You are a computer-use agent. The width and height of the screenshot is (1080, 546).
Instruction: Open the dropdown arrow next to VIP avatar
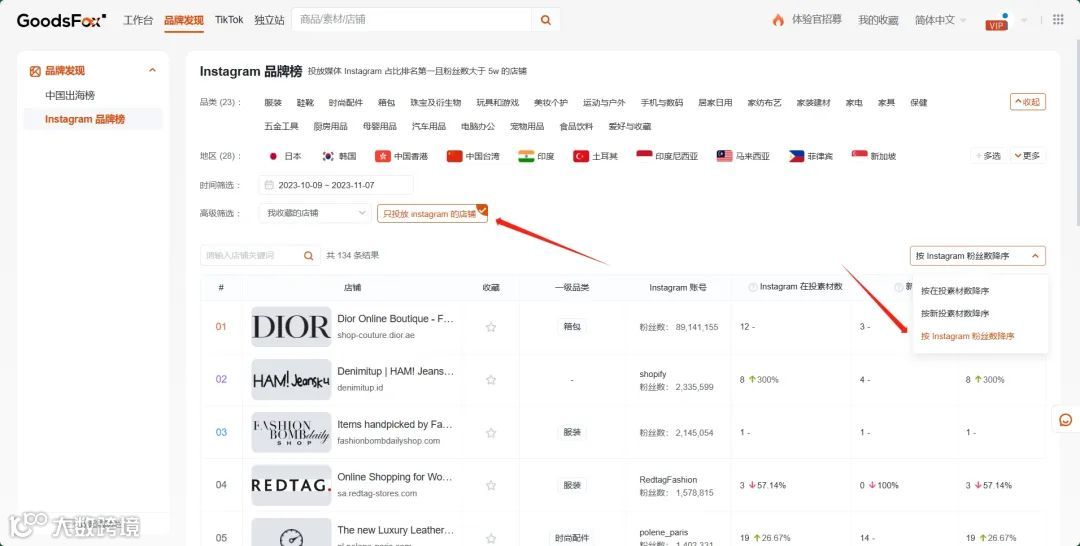(x=1024, y=21)
